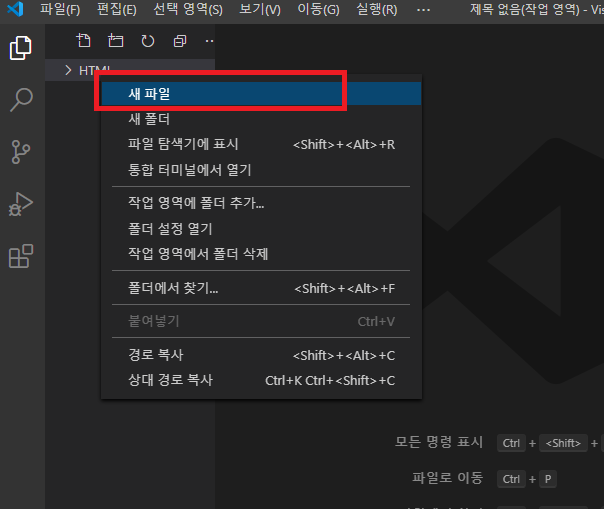Choose 통합 터미널에서 열기
The height and width of the screenshot is (509, 604).
coord(261,170)
